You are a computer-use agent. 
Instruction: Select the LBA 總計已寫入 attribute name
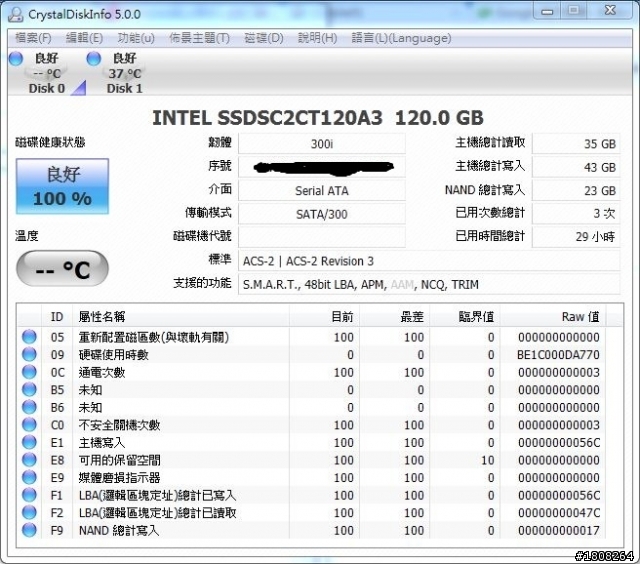tap(158, 495)
